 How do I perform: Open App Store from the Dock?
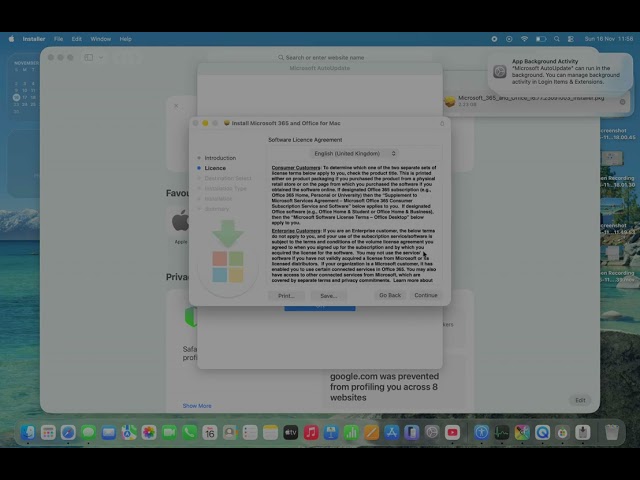click(x=391, y=433)
